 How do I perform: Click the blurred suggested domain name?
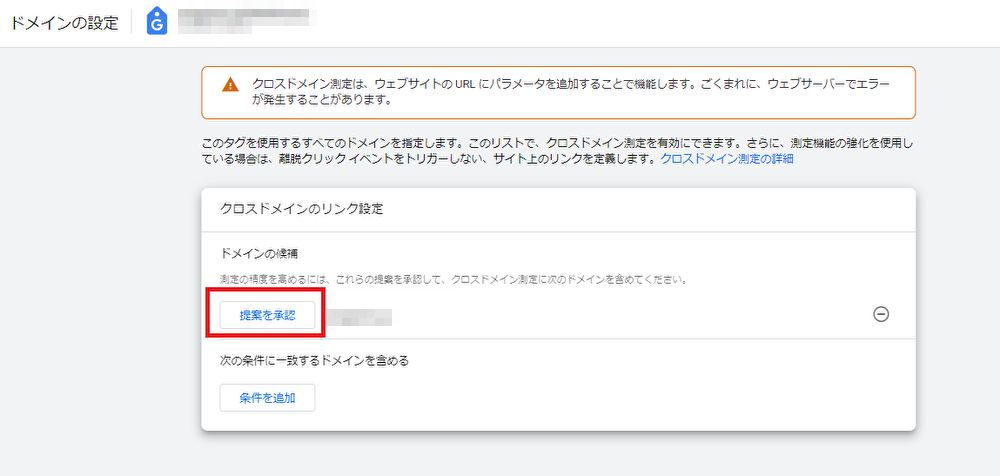(x=362, y=316)
